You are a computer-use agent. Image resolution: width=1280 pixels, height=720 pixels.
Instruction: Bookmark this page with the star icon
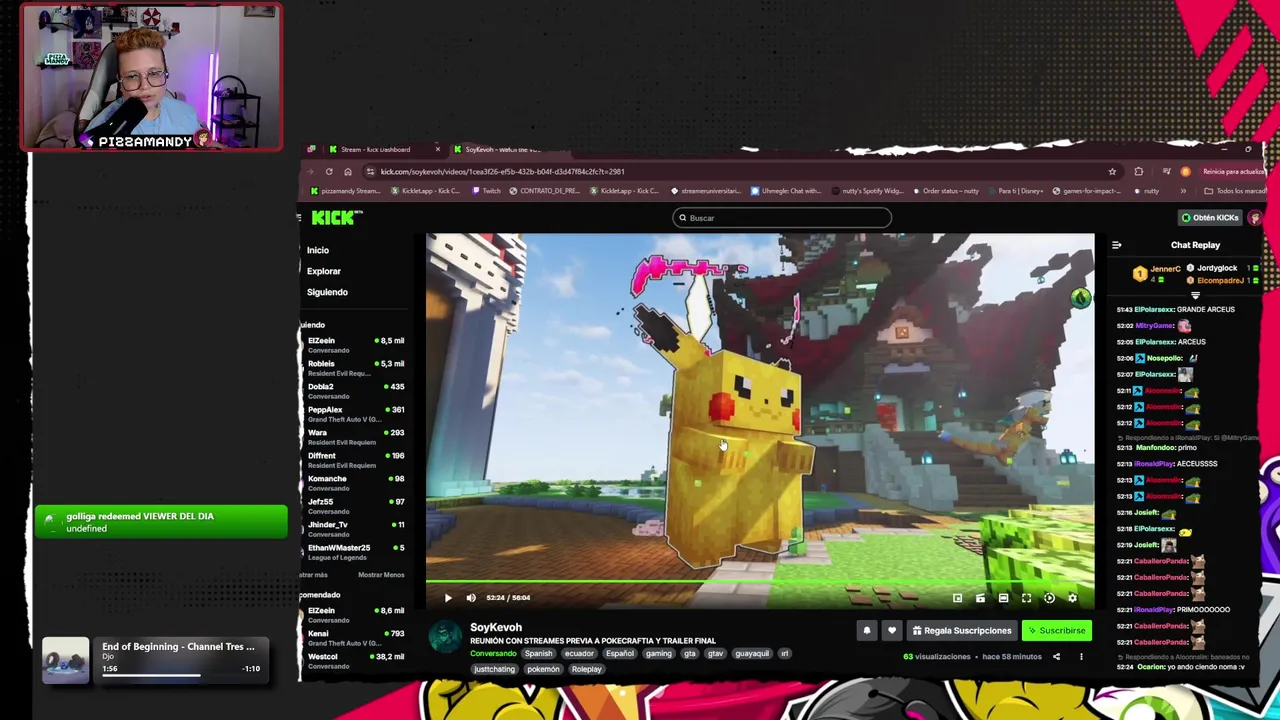pyautogui.click(x=1112, y=172)
